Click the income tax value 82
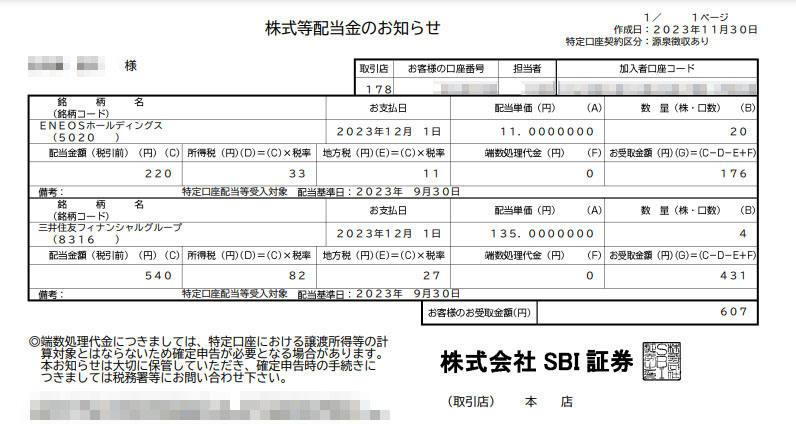The height and width of the screenshot is (432, 796). click(297, 274)
